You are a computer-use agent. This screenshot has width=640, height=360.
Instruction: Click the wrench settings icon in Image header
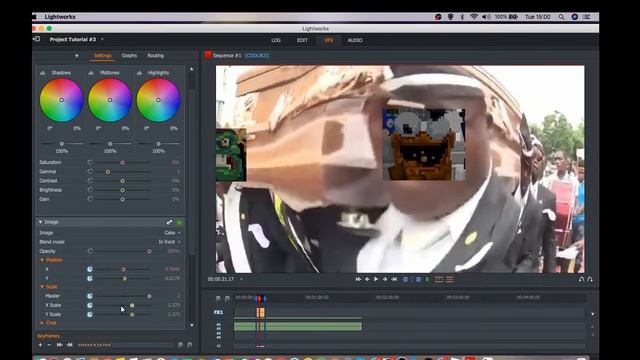[169, 222]
